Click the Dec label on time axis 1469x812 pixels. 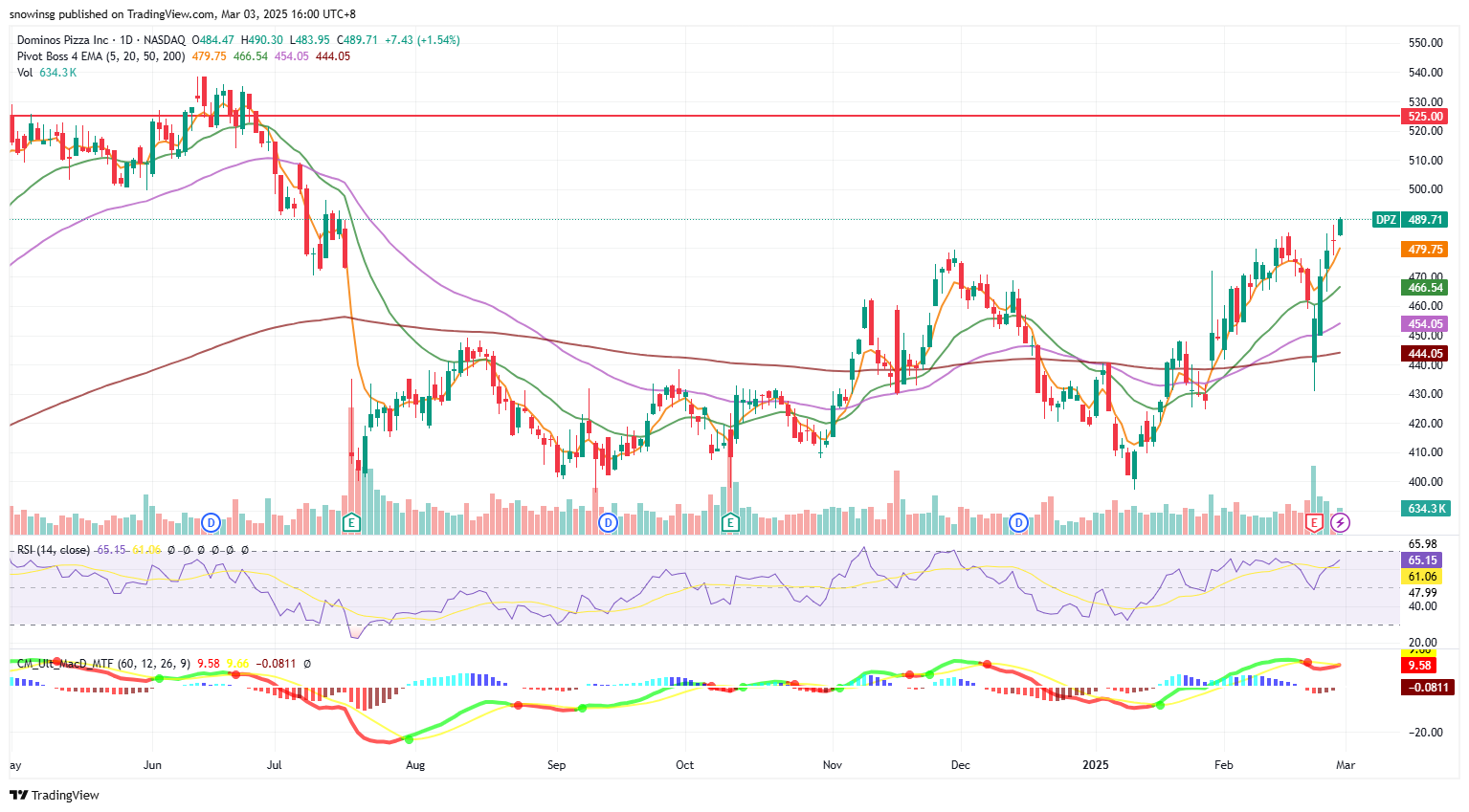(960, 765)
